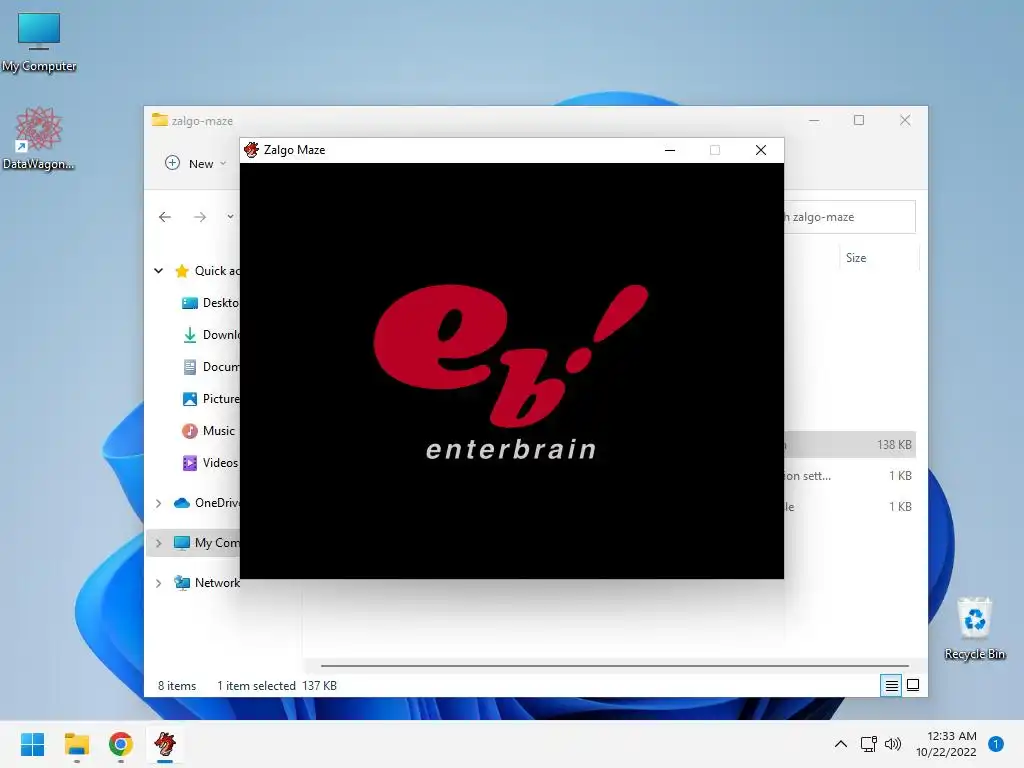Sort files by the Size column
Image resolution: width=1024 pixels, height=768 pixels.
click(878, 257)
